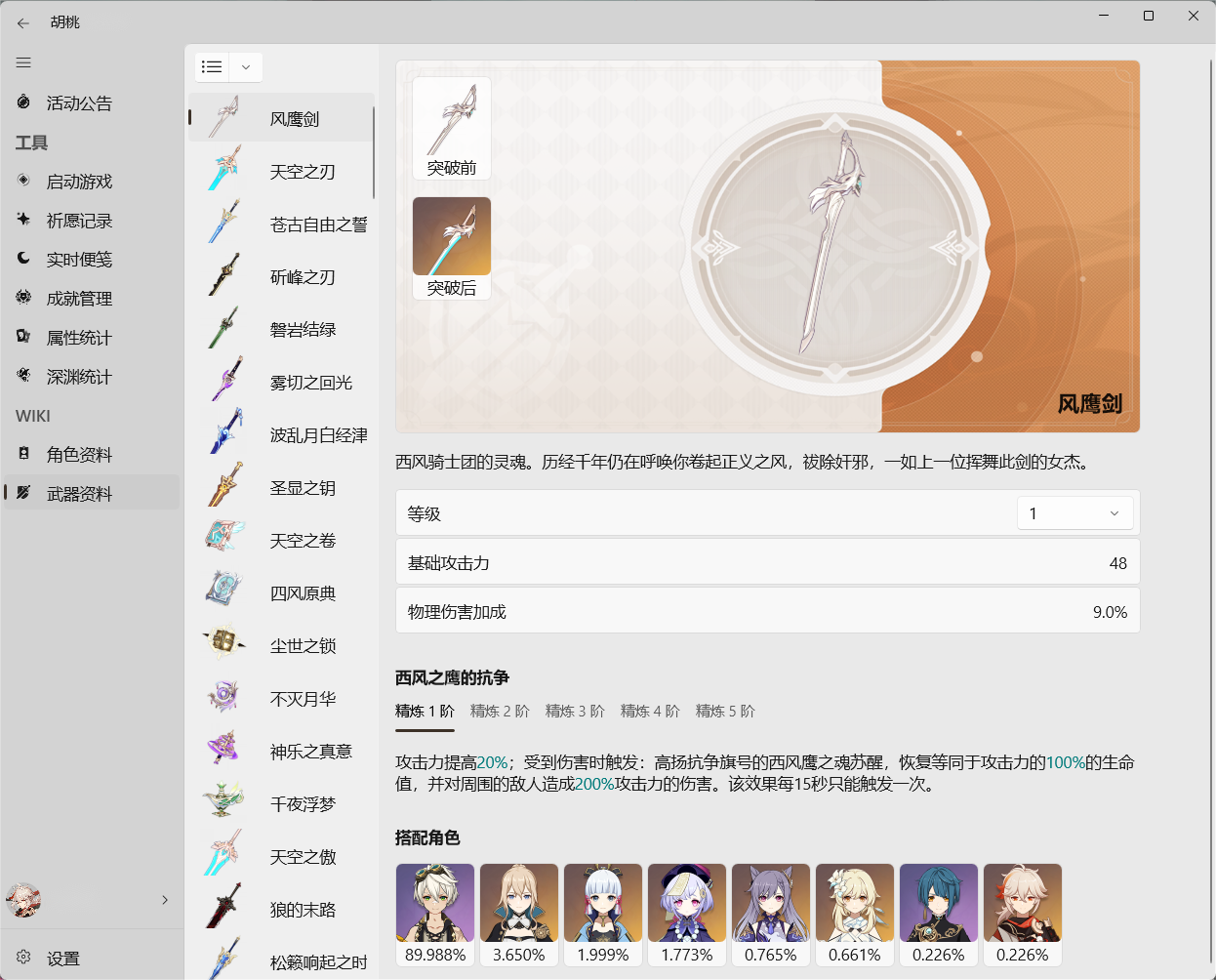Select 天空之刃 weapon

280,172
